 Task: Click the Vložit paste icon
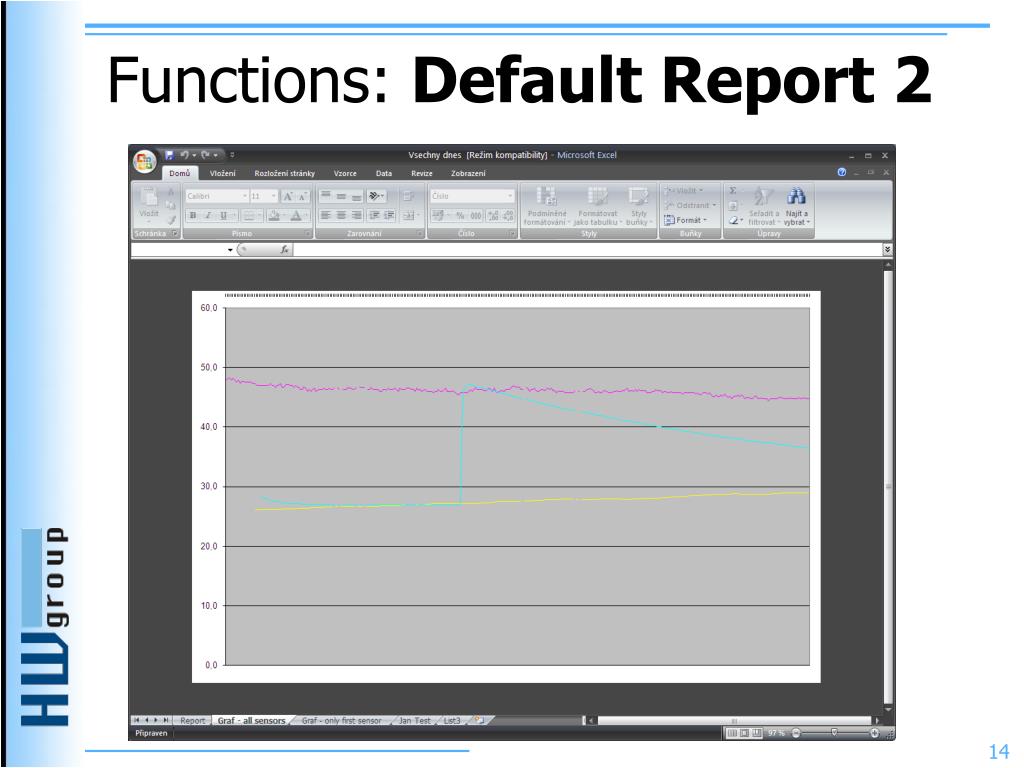click(149, 199)
